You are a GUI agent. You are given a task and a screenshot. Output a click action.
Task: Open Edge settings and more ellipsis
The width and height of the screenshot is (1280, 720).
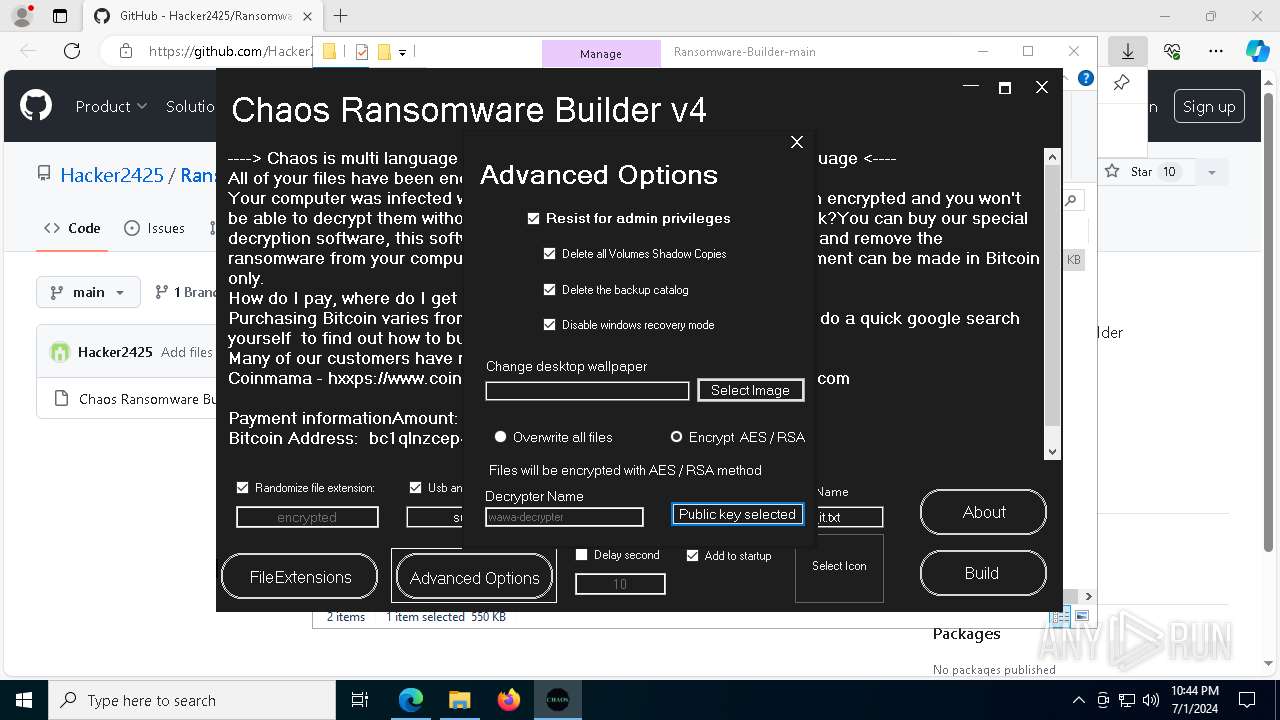1216,51
